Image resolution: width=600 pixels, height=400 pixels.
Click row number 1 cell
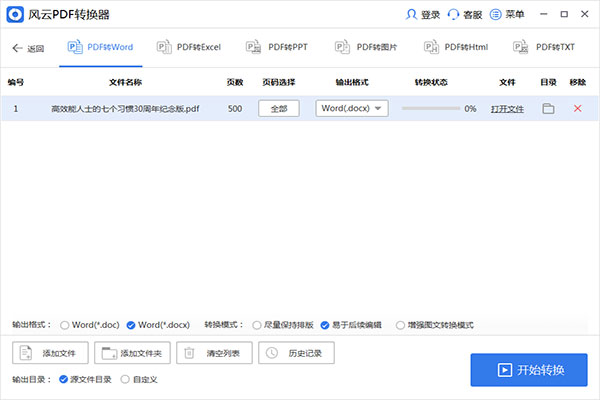click(x=16, y=109)
